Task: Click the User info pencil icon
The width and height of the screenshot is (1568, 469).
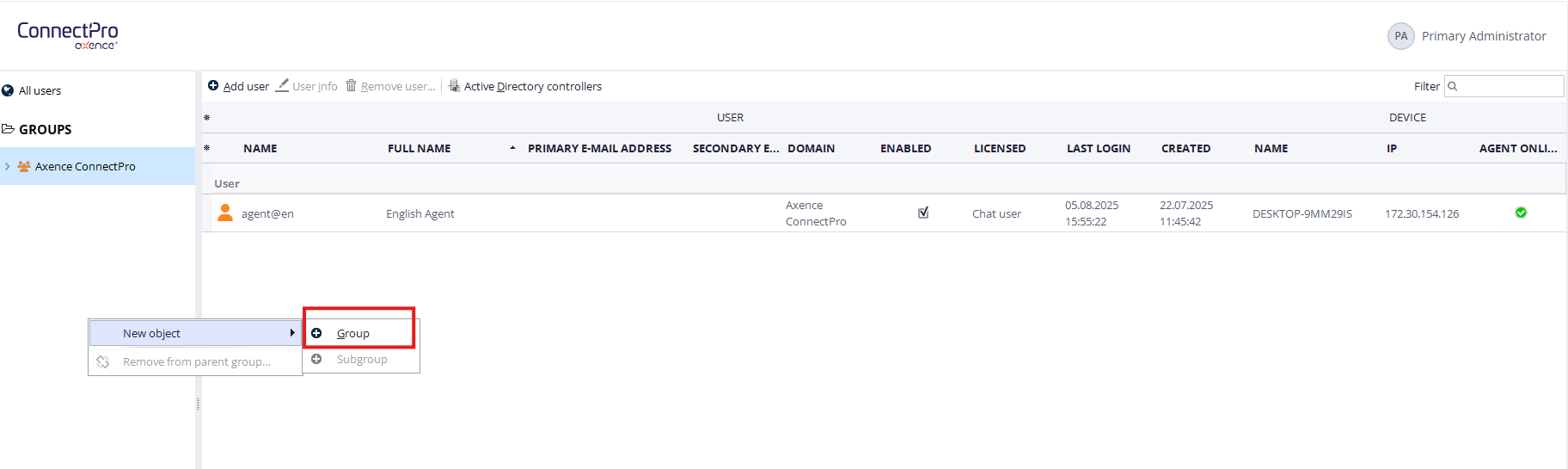Action: click(282, 86)
